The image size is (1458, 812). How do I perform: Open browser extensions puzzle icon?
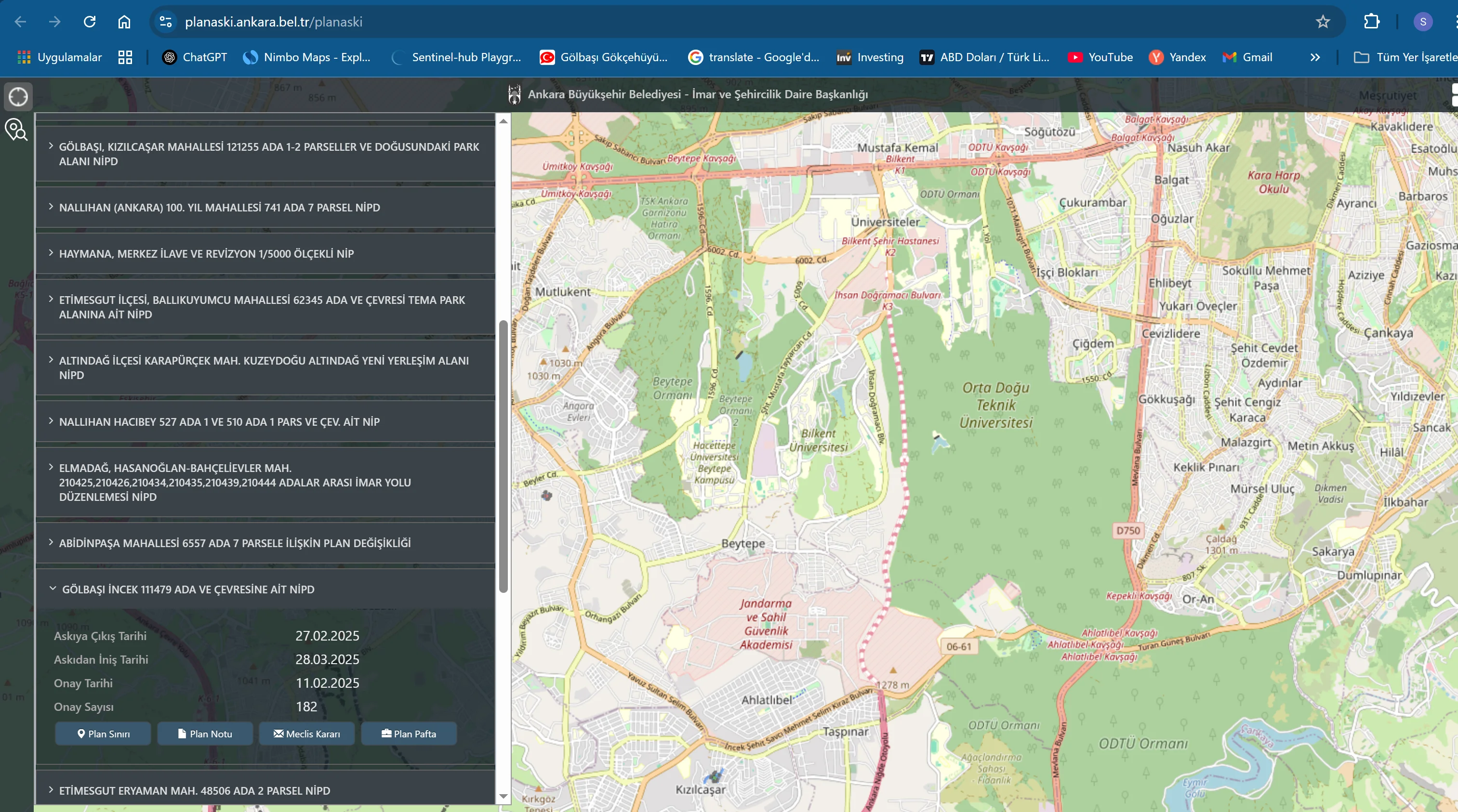(1371, 22)
